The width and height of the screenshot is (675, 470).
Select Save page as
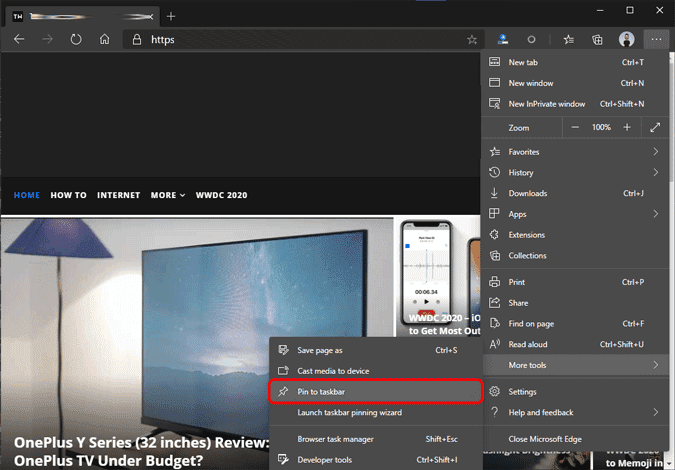pos(375,350)
